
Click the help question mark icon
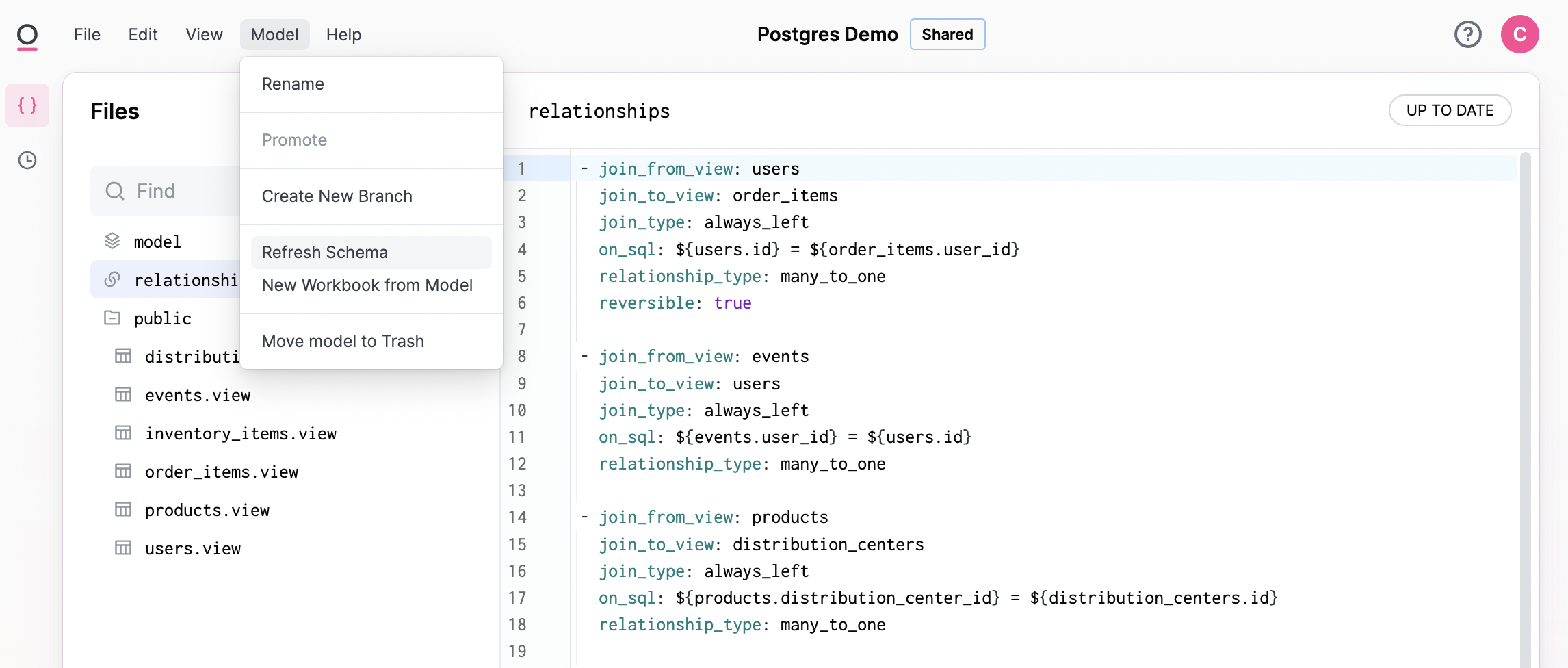(x=1467, y=34)
